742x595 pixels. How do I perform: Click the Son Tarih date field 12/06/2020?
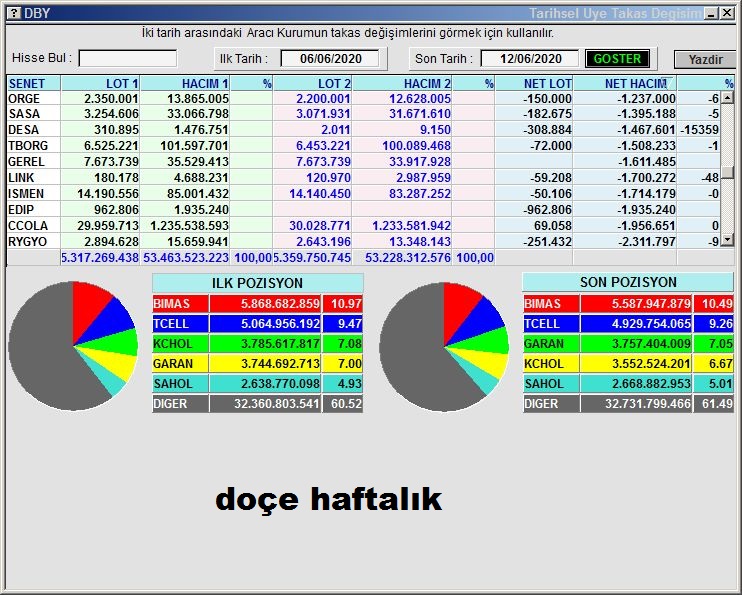point(530,59)
